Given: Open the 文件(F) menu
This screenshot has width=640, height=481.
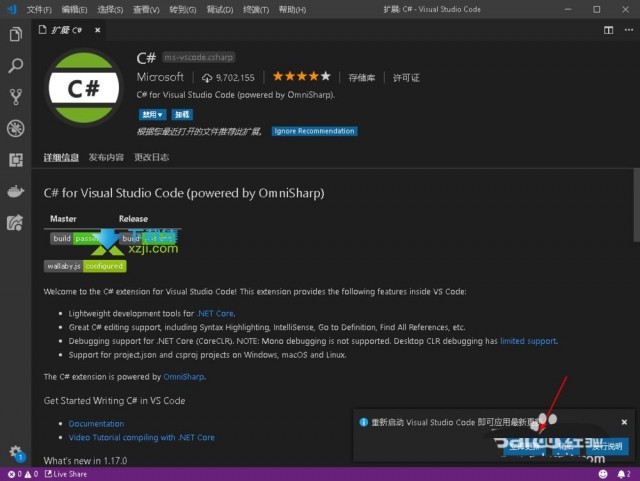Looking at the screenshot, I should pos(39,9).
